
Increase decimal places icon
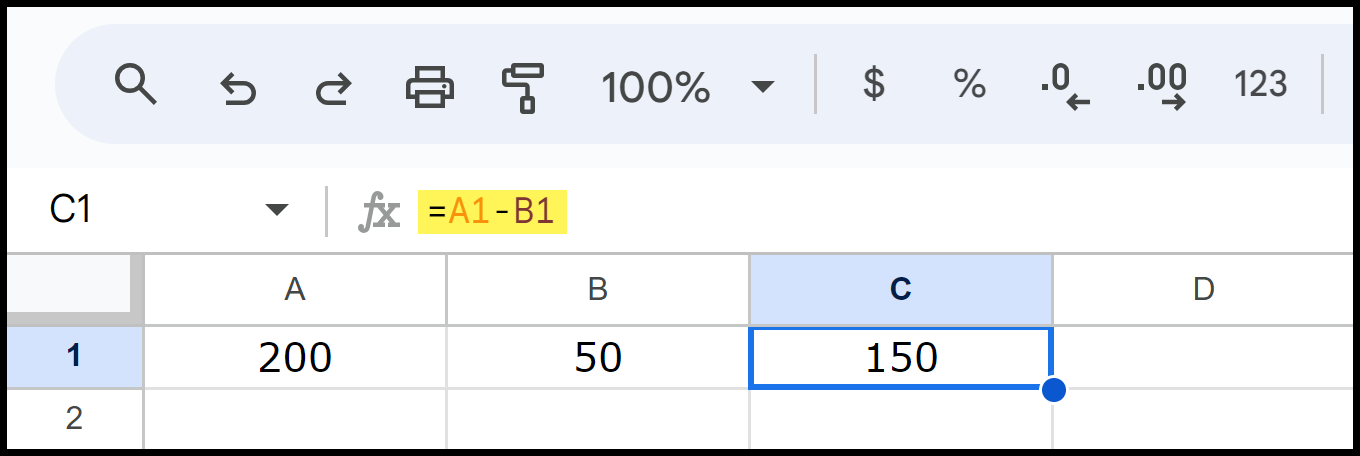(x=1162, y=86)
